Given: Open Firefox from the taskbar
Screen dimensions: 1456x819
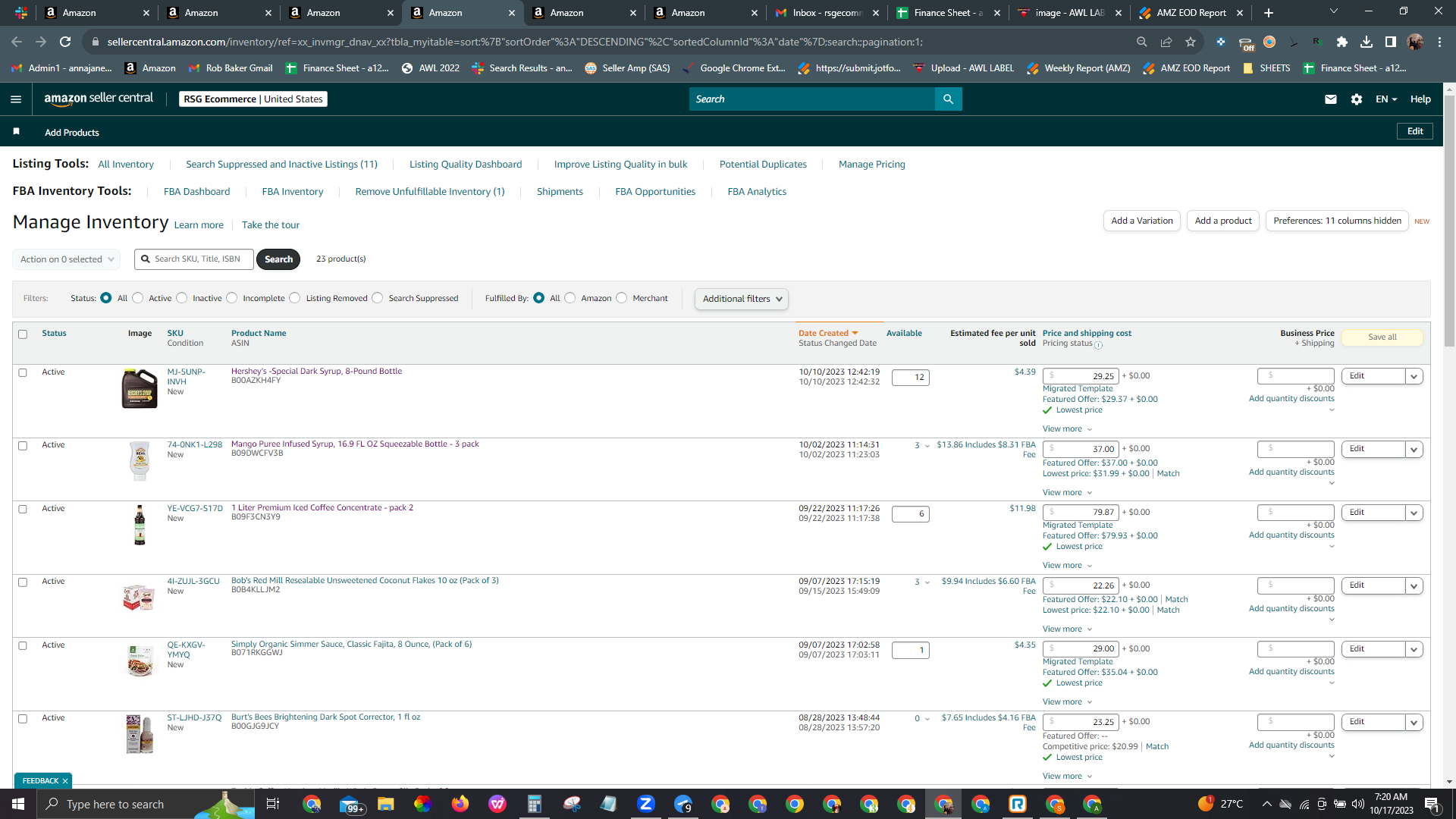Looking at the screenshot, I should coord(460,804).
